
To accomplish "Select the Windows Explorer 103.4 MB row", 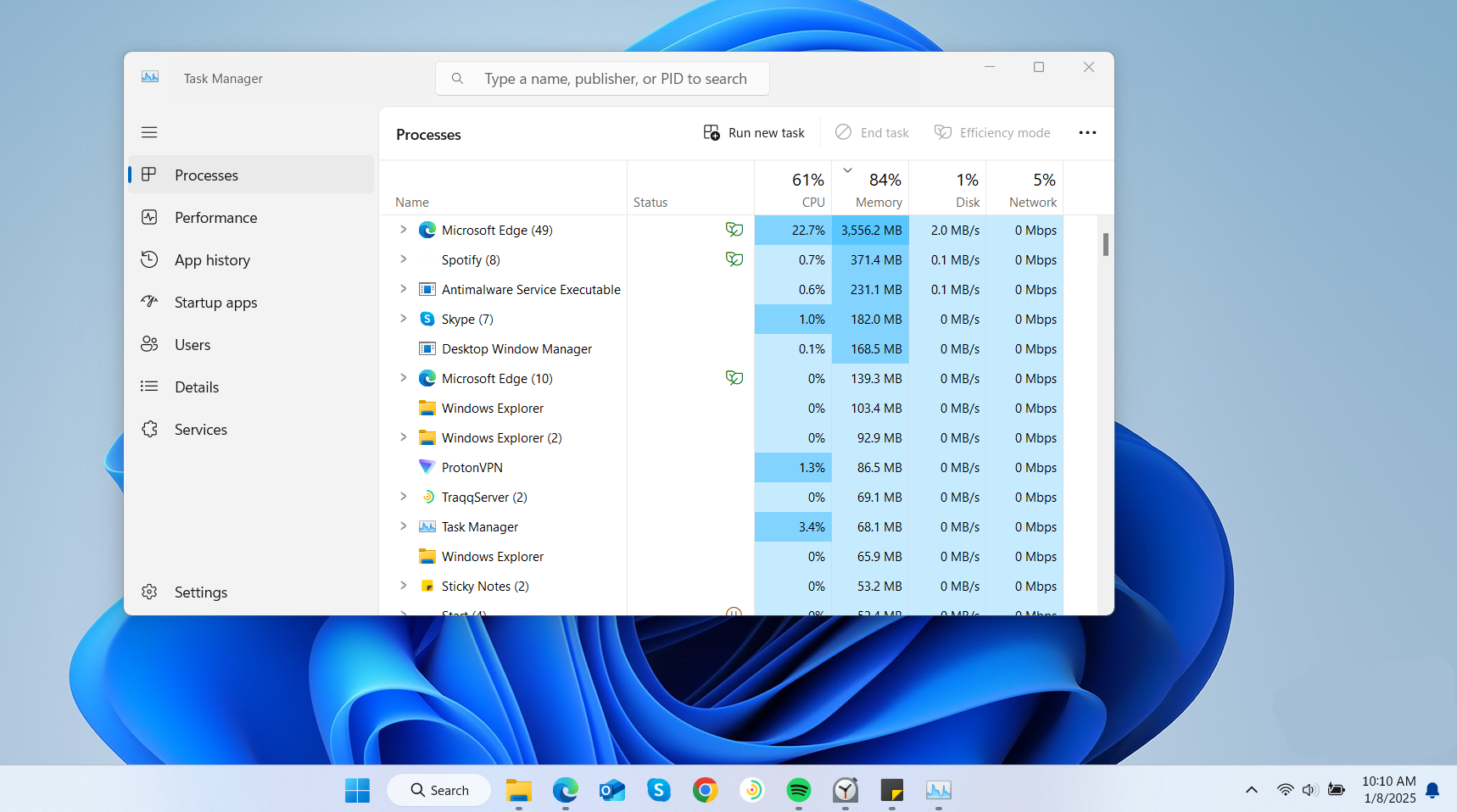I will coord(721,408).
